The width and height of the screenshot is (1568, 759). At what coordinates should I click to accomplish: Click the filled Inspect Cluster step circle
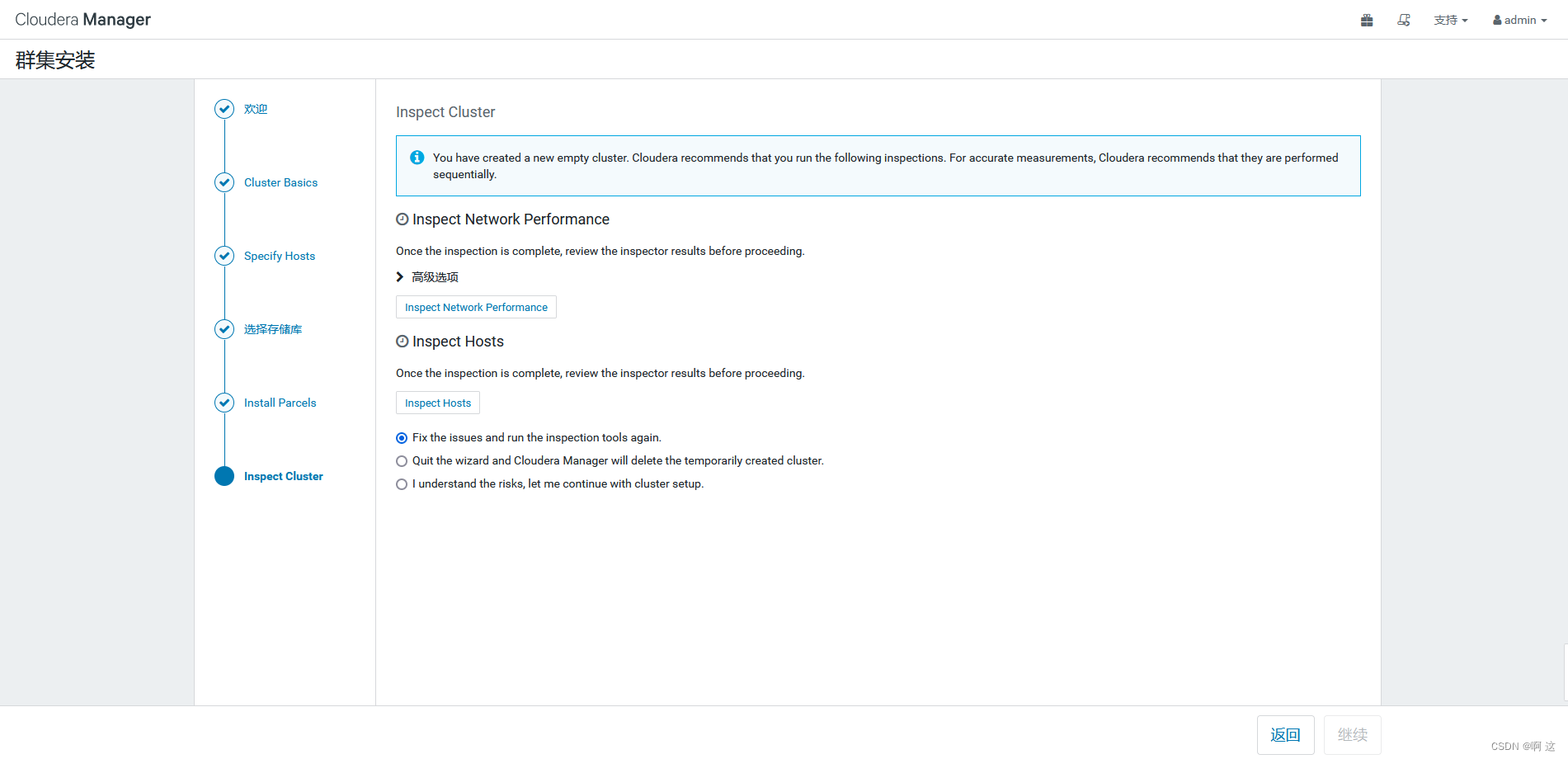224,476
